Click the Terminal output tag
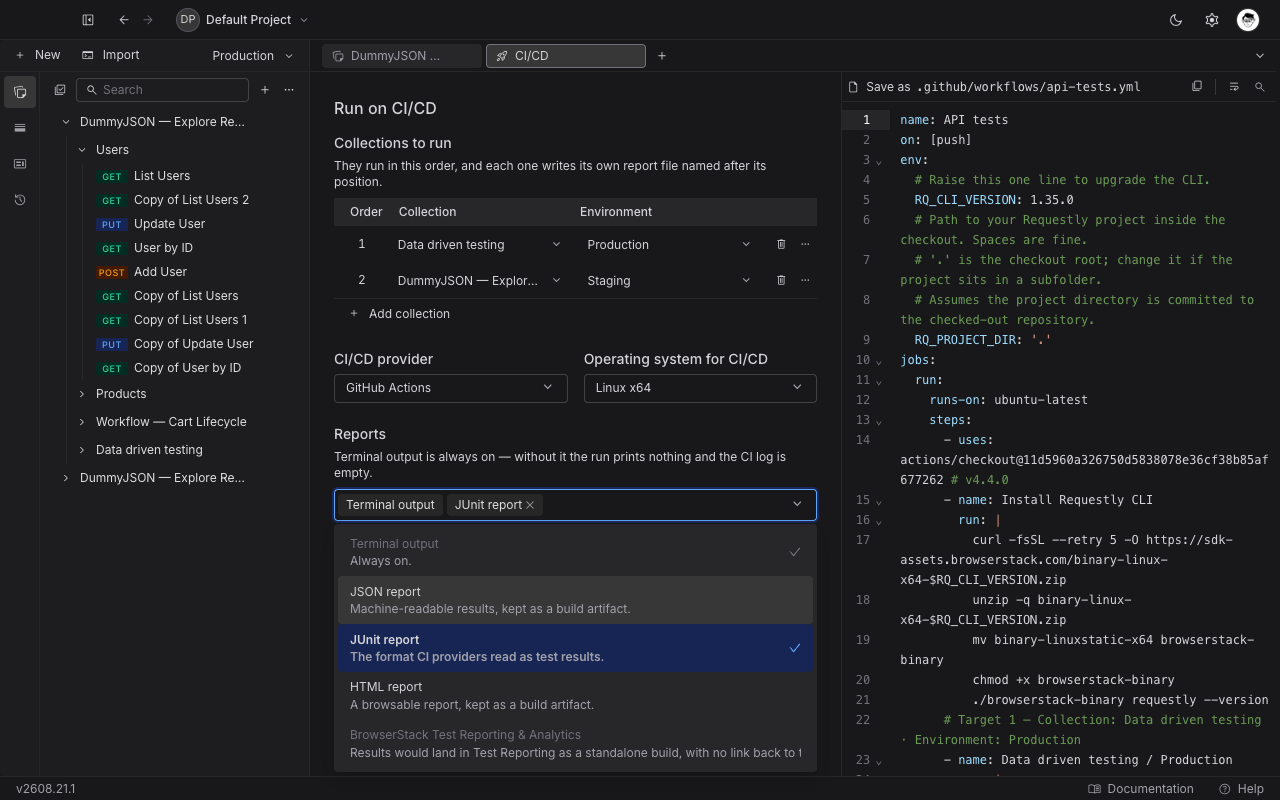This screenshot has width=1280, height=800. point(390,505)
